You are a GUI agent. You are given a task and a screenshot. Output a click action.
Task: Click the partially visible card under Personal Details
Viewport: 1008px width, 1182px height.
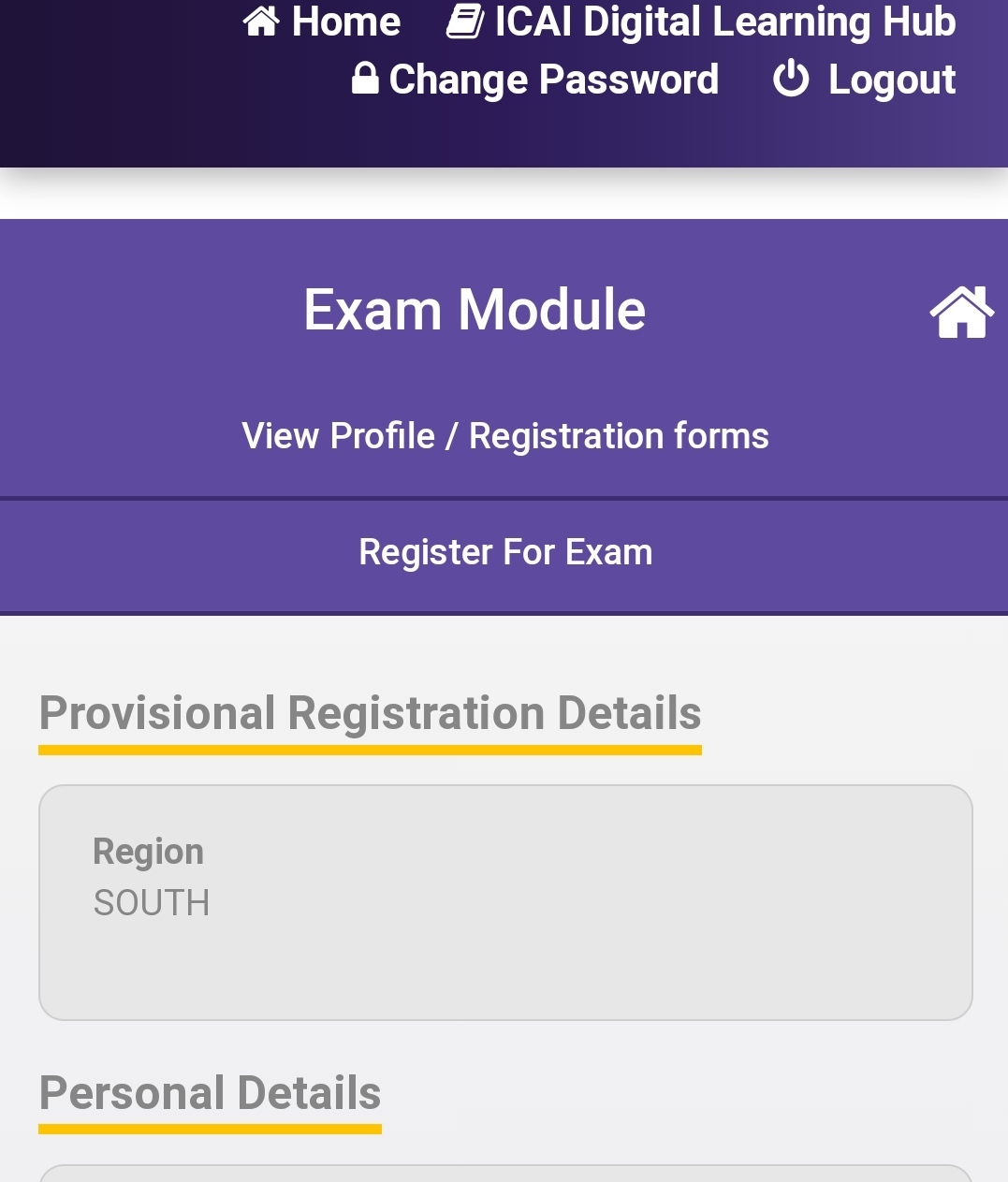click(504, 1174)
